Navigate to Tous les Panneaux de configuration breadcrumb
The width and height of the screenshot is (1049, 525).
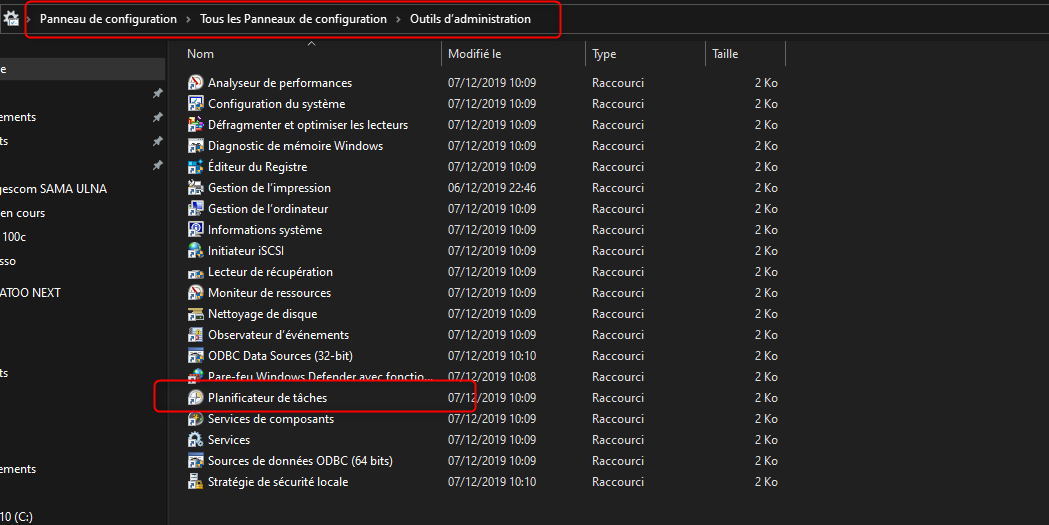293,19
